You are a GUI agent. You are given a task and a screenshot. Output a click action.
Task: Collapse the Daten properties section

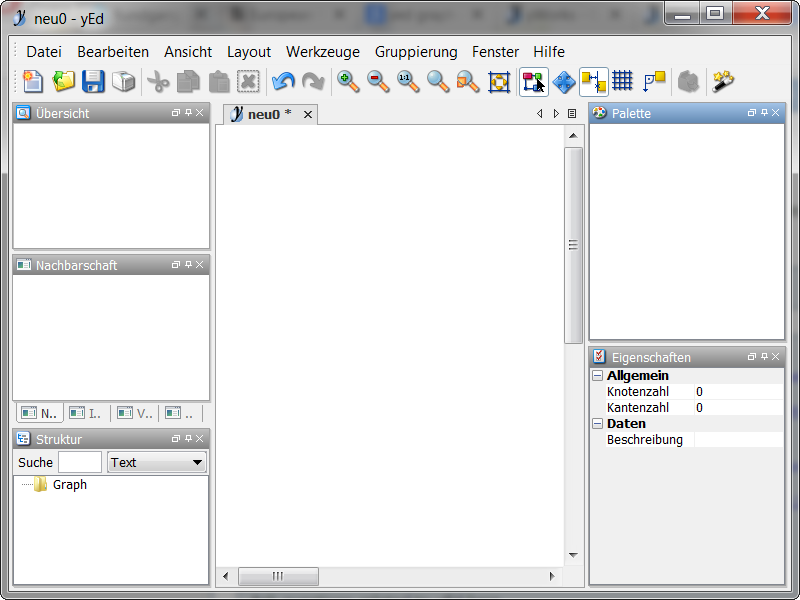pos(597,424)
